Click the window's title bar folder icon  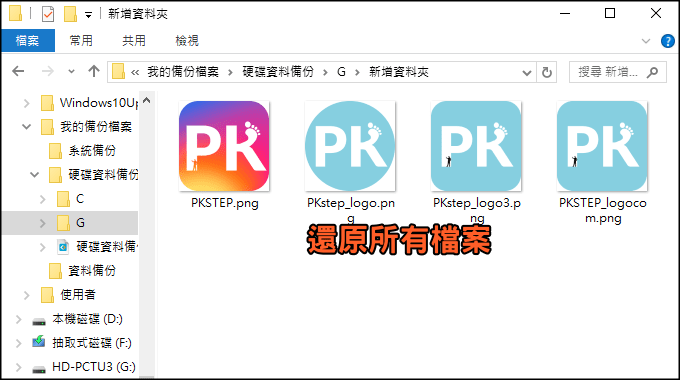15,13
